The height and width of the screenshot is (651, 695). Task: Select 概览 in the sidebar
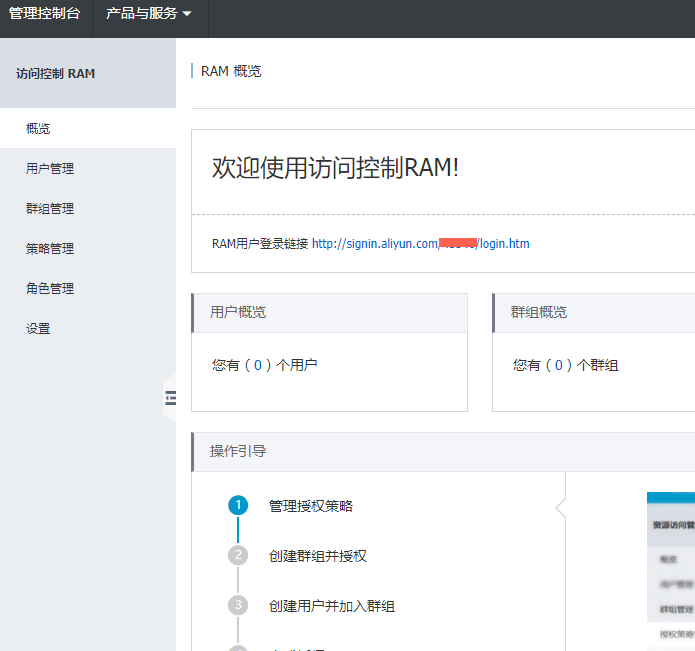(88, 129)
